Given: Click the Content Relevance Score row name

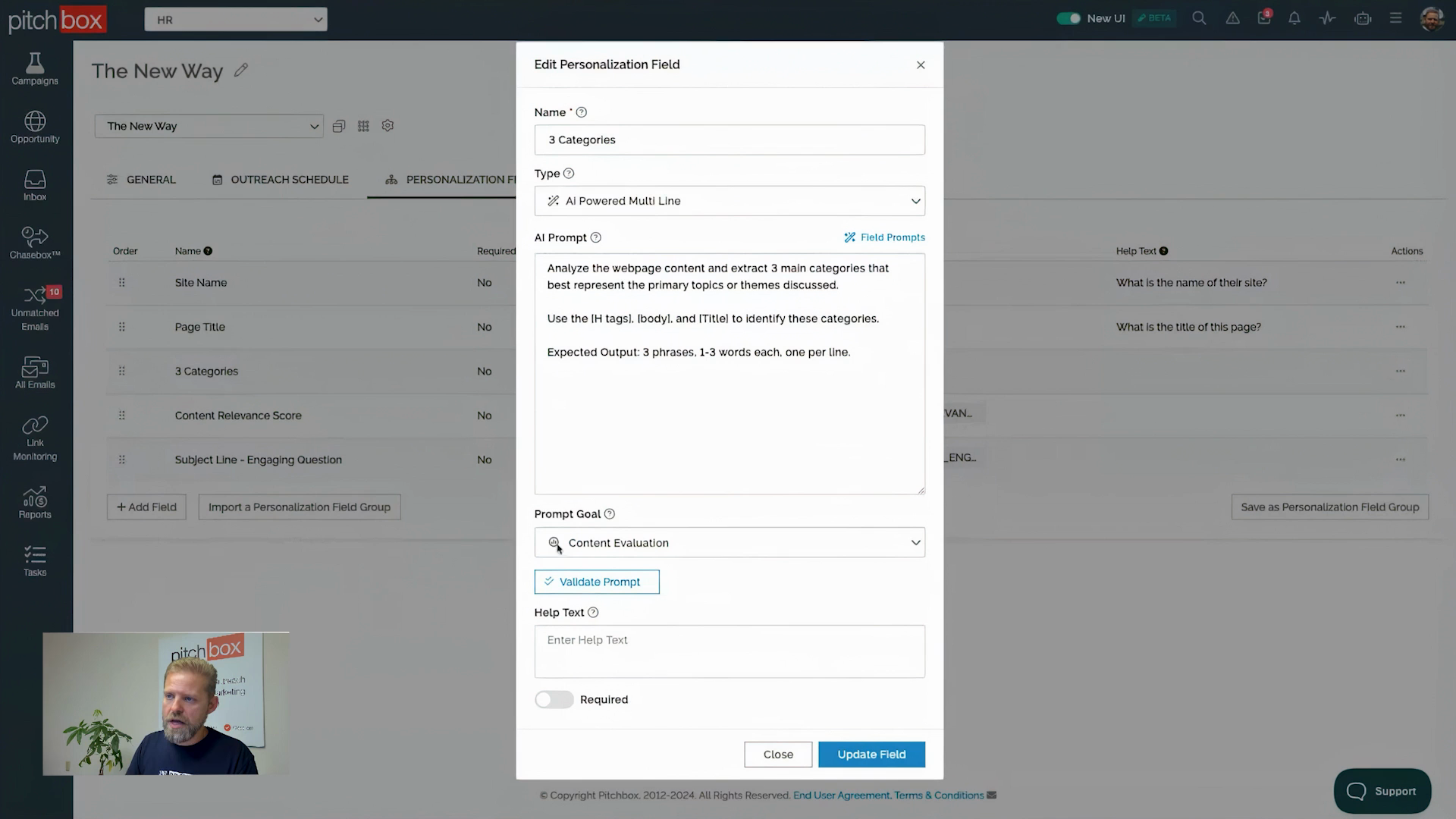Looking at the screenshot, I should click(x=238, y=416).
